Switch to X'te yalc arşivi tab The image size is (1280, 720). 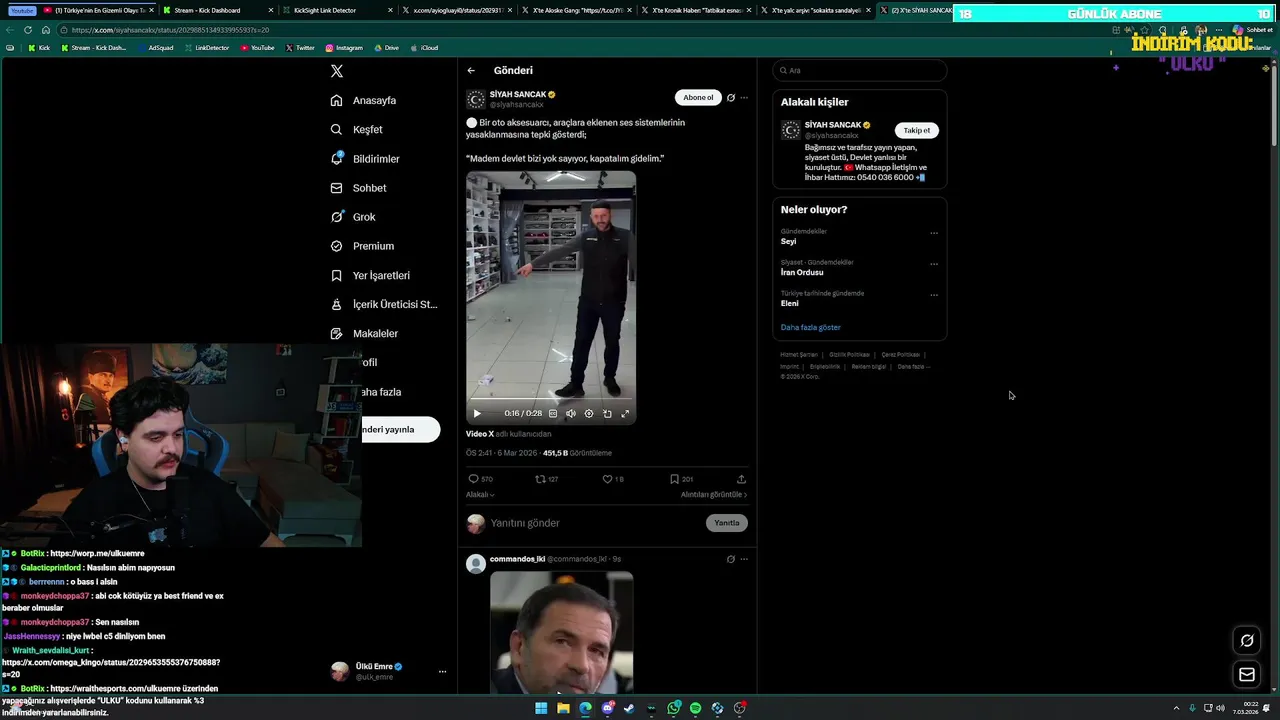[818, 10]
